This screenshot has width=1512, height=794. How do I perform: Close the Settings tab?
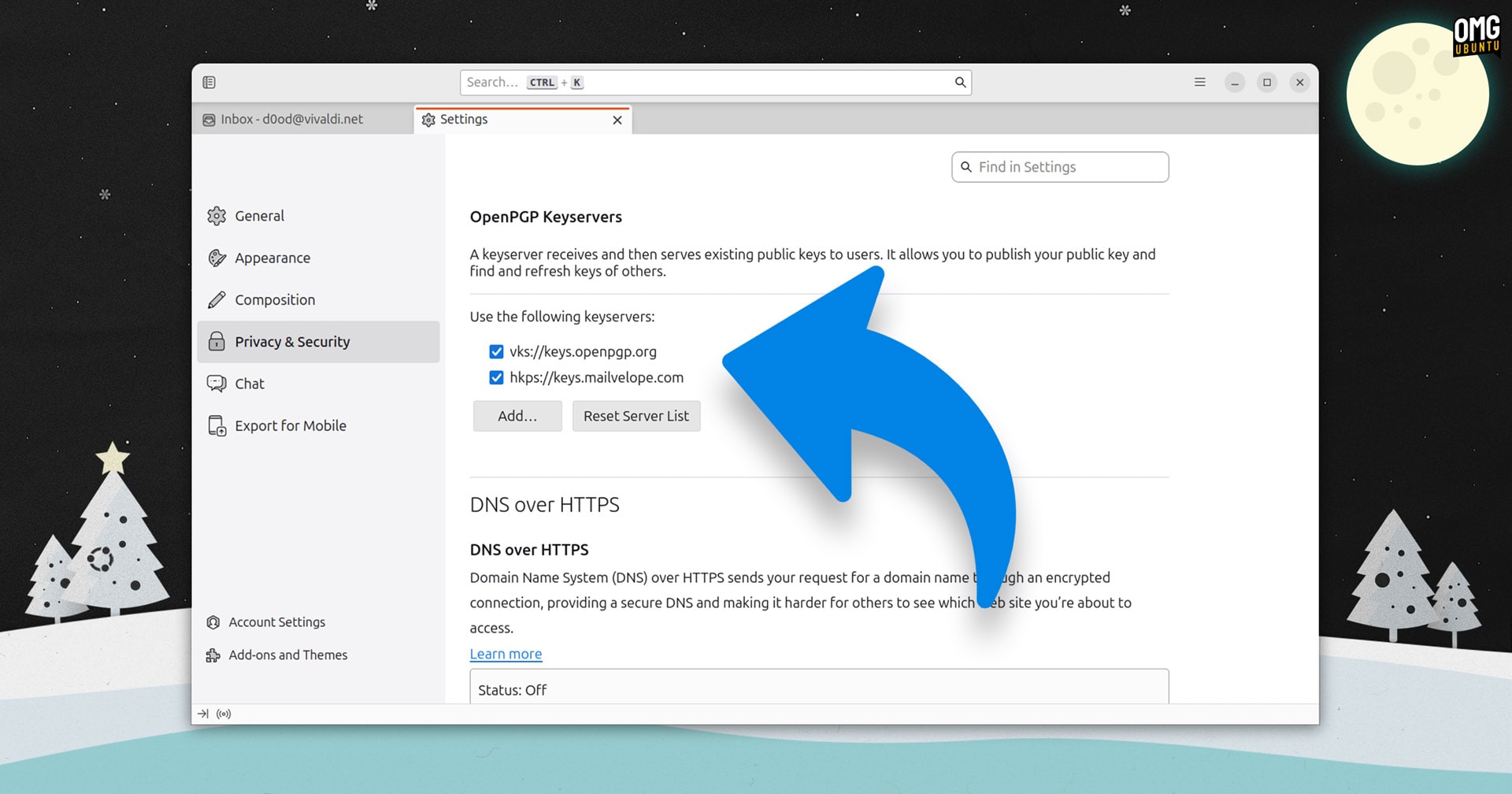(x=617, y=120)
